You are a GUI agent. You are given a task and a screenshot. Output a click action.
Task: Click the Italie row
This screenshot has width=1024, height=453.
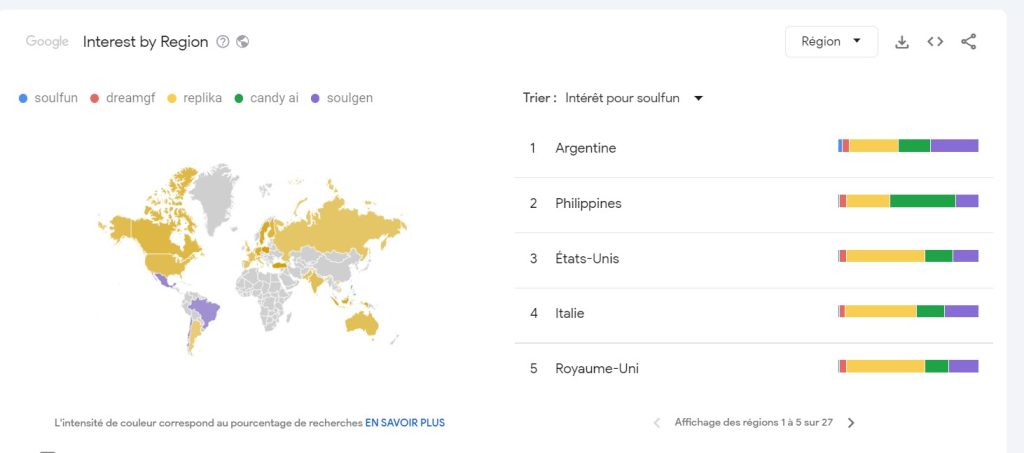pyautogui.click(x=754, y=313)
